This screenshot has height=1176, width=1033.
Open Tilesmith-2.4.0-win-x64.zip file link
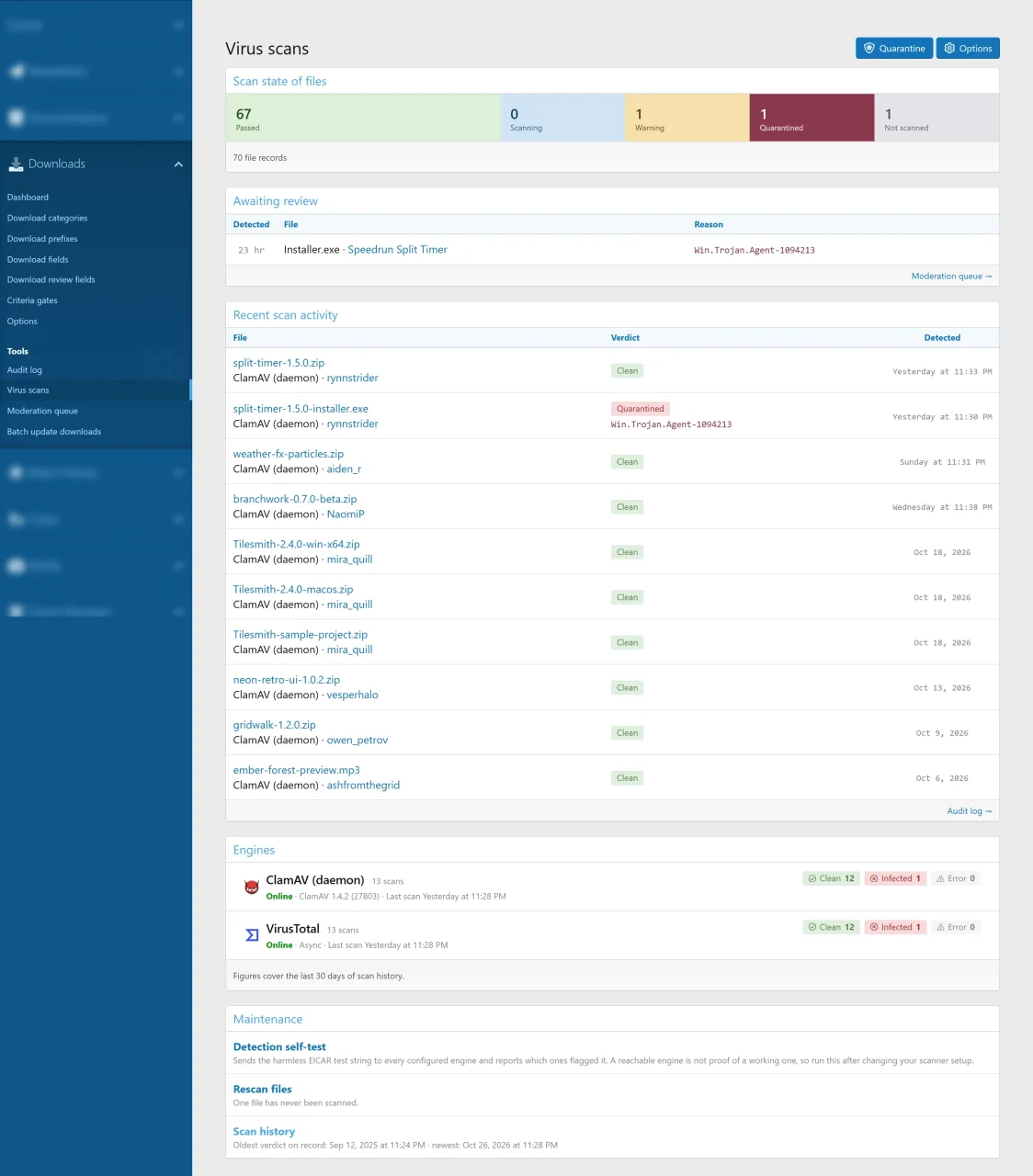click(296, 544)
